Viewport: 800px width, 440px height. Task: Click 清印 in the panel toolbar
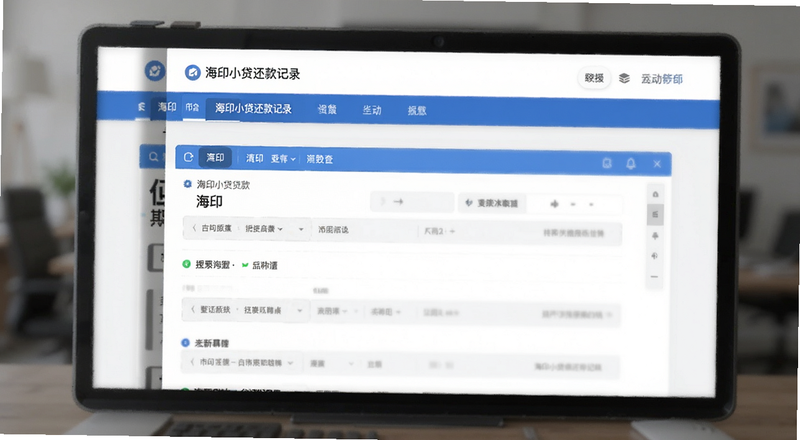point(255,158)
